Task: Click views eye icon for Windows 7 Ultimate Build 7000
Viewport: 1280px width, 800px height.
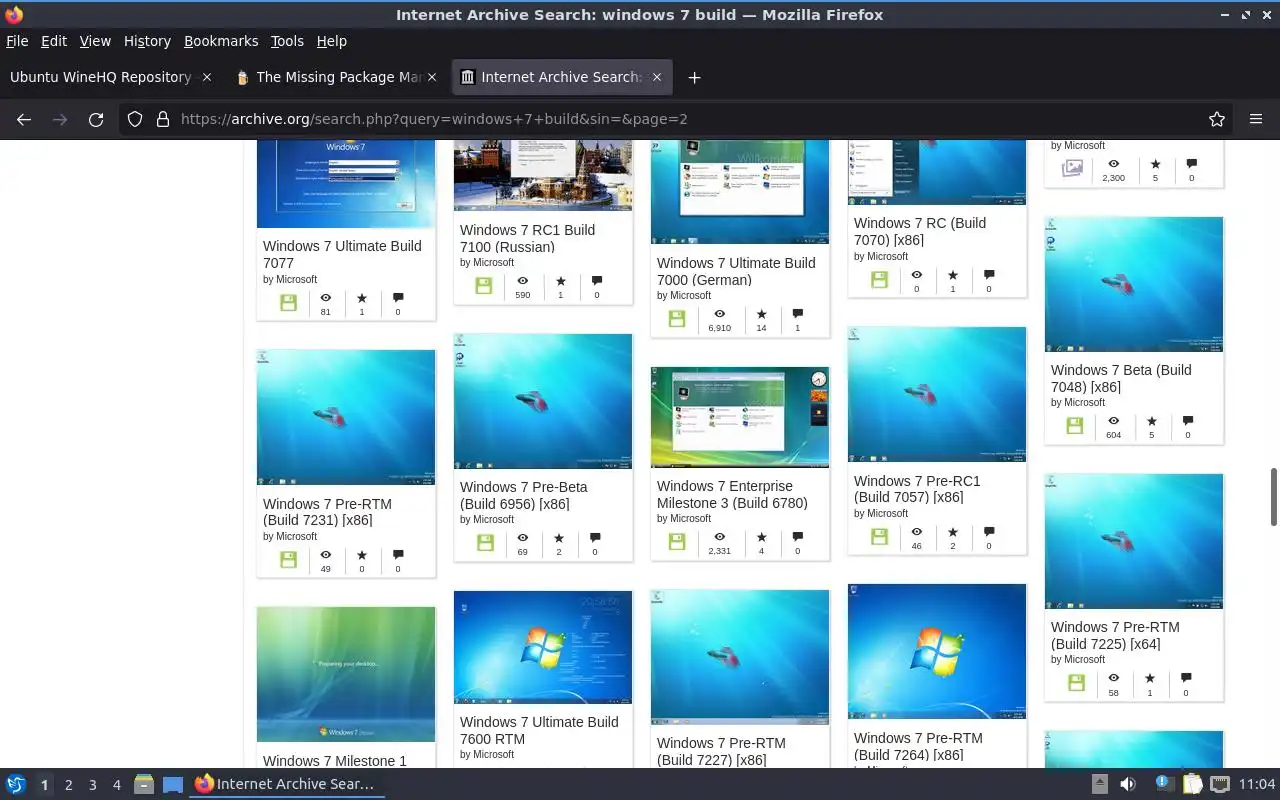Action: (x=719, y=314)
